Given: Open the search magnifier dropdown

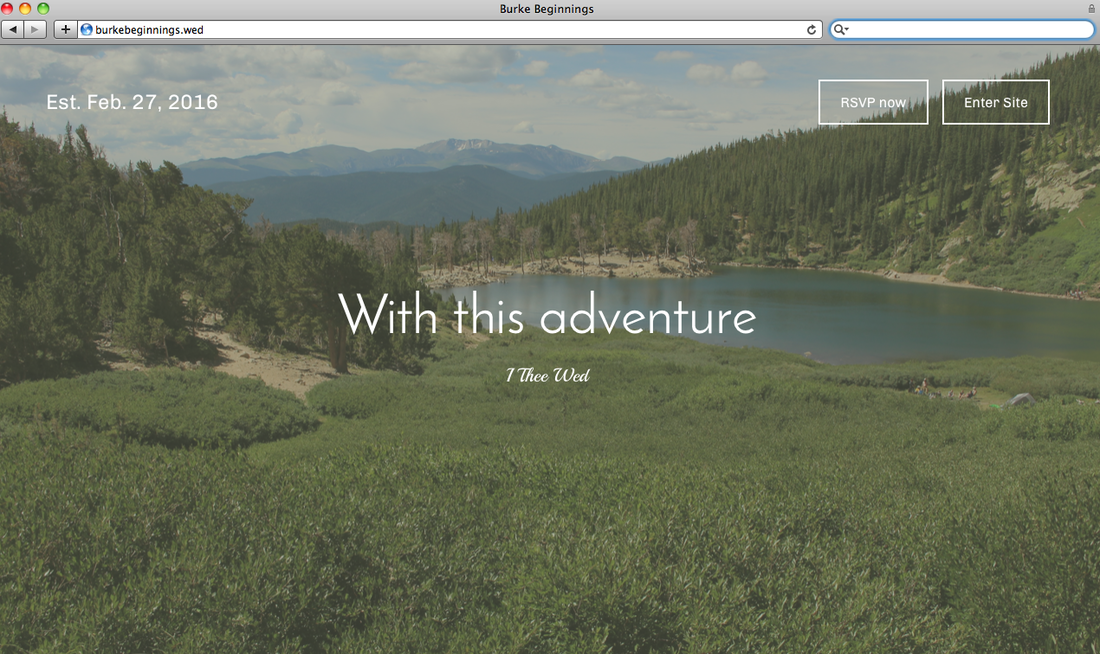Looking at the screenshot, I should click(x=840, y=29).
